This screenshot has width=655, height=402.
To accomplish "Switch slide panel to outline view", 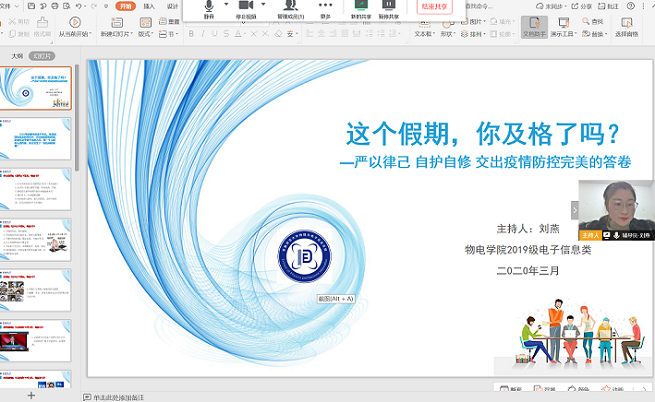I will coord(17,56).
